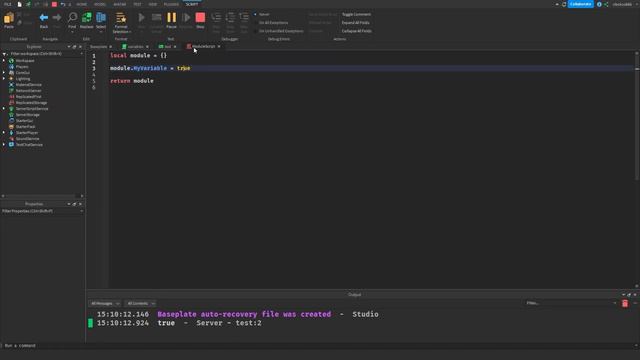Select ServerScriptService in Explorer

point(32,109)
